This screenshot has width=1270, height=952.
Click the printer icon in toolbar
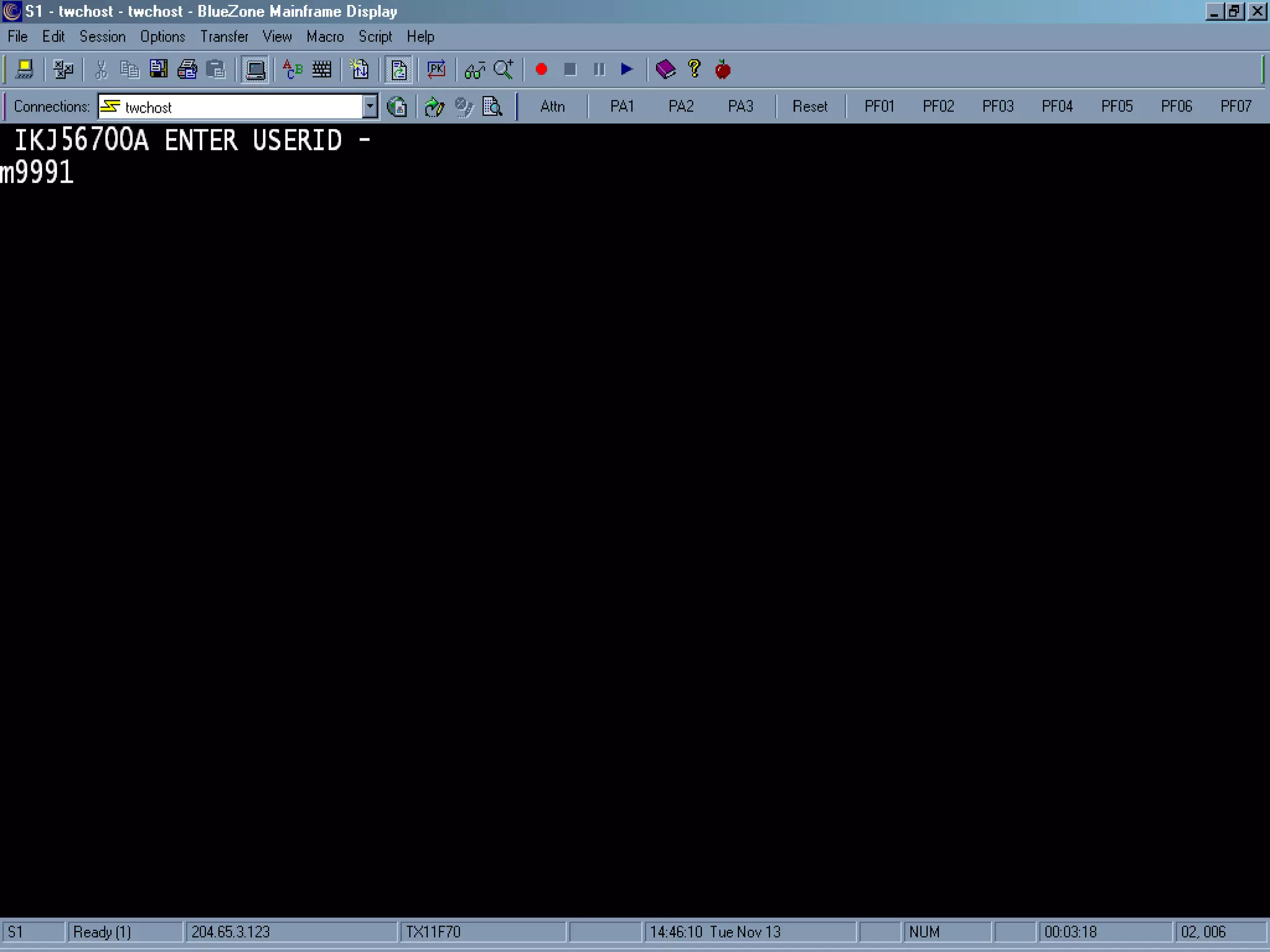coord(187,69)
